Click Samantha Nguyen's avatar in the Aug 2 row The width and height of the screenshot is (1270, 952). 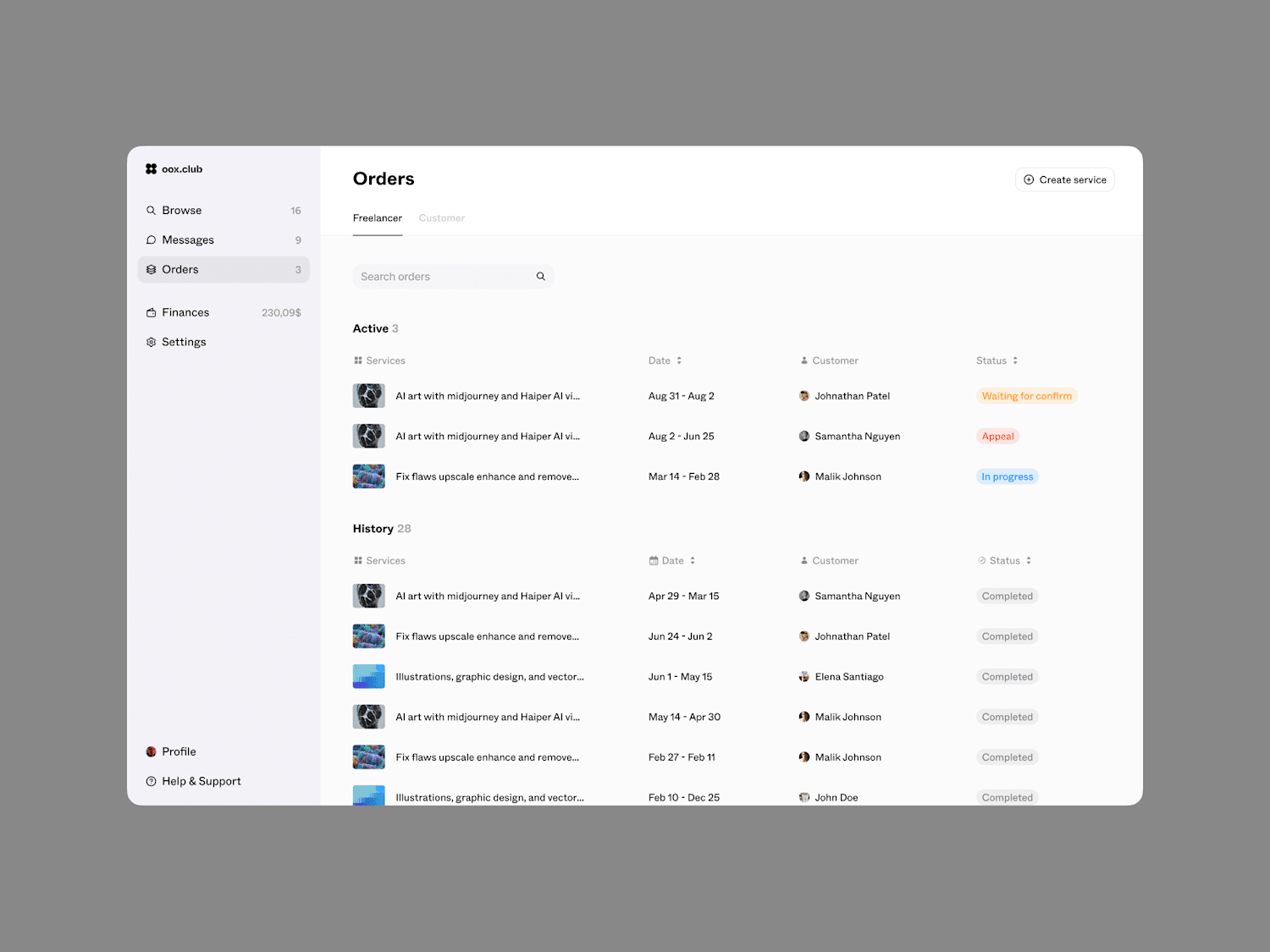[x=804, y=437]
